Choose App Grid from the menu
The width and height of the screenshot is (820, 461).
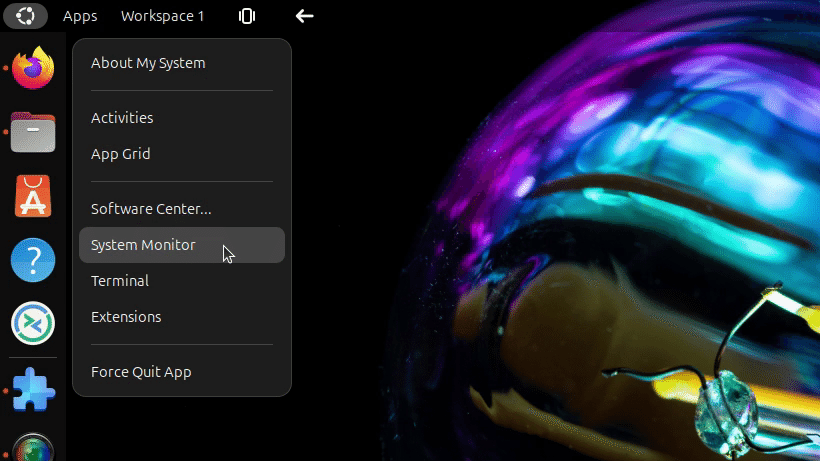click(182, 154)
